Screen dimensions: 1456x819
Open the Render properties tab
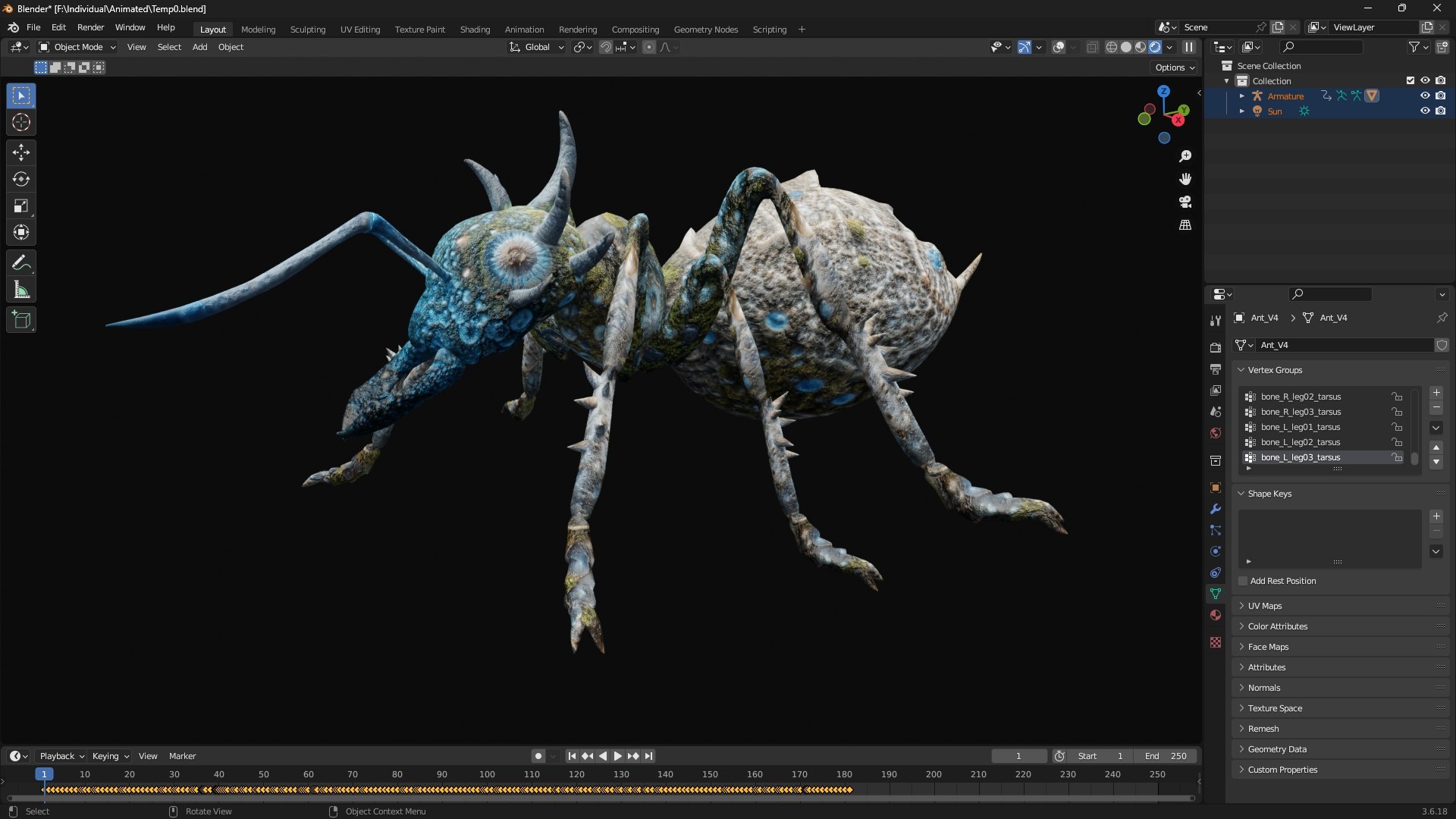1216,347
